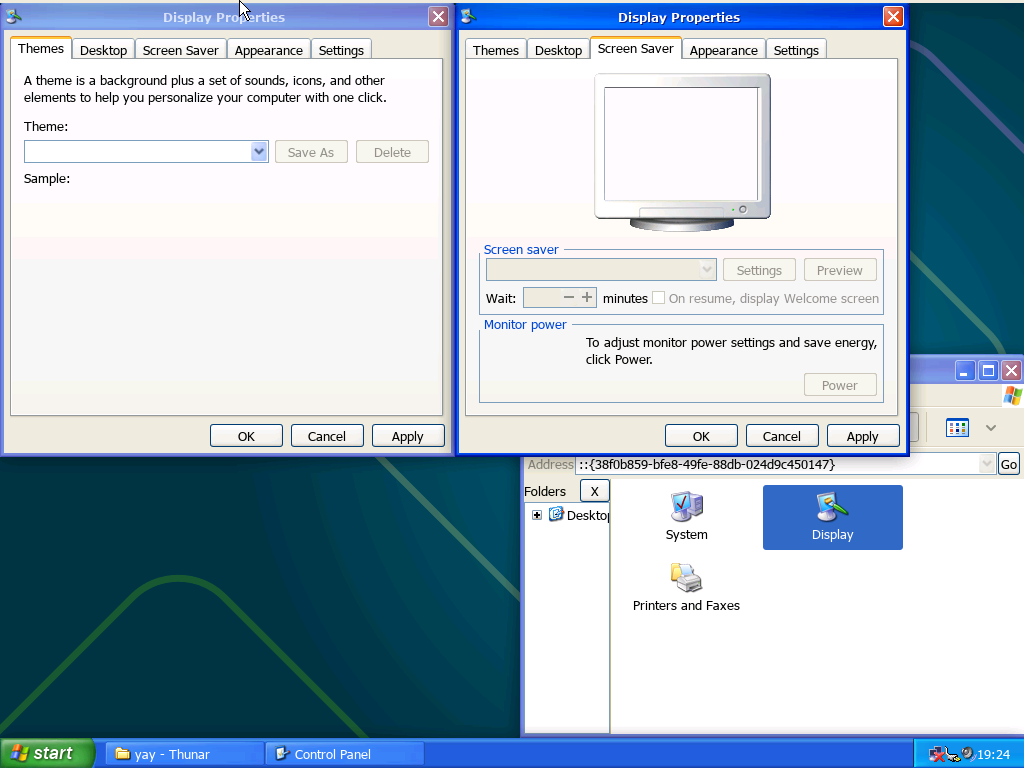
Task: Open the Theme dropdown list
Action: 259,152
